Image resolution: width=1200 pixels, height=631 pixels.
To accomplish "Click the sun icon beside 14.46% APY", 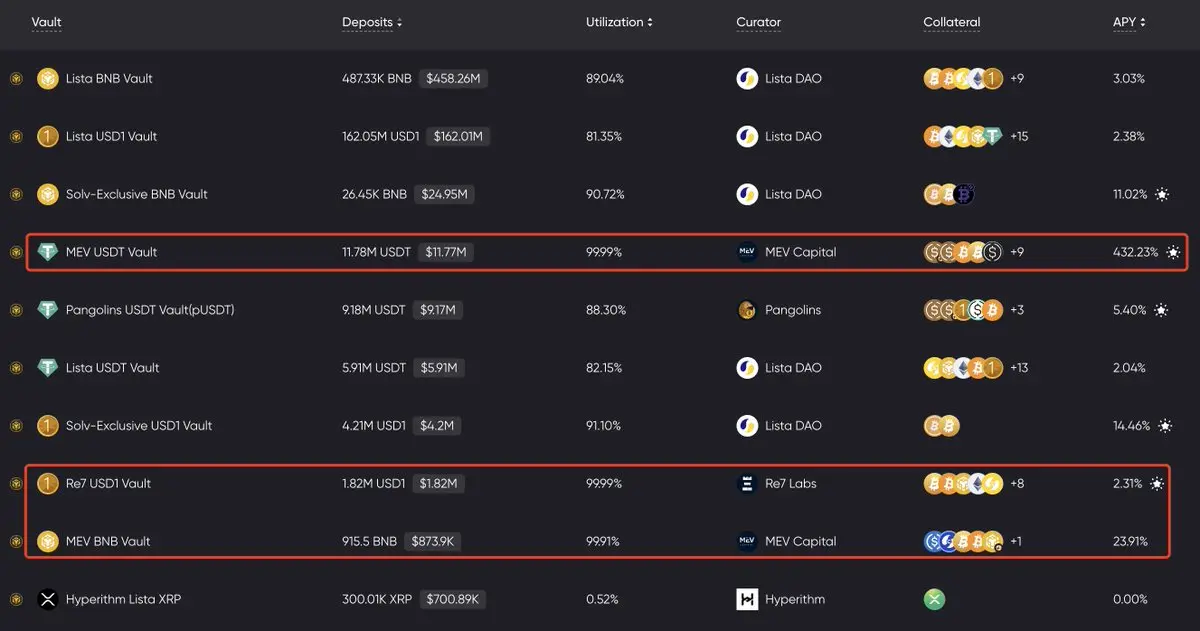I will click(1164, 426).
